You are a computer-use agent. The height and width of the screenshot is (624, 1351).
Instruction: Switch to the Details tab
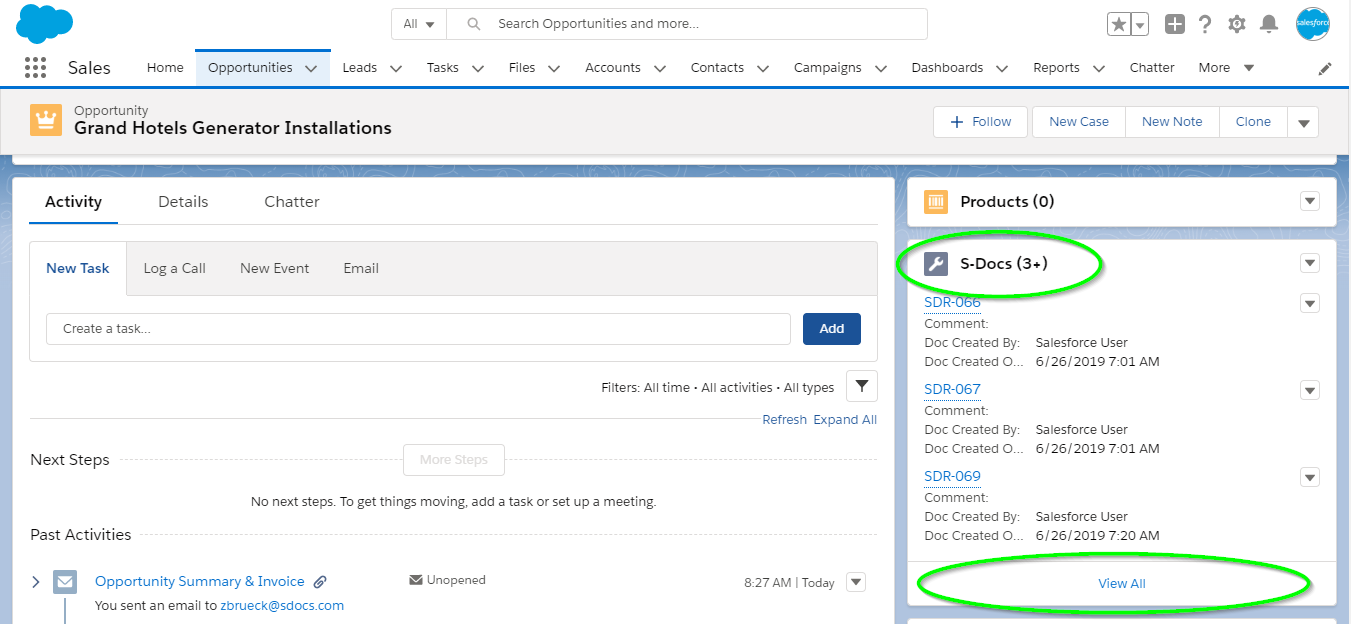pos(183,202)
